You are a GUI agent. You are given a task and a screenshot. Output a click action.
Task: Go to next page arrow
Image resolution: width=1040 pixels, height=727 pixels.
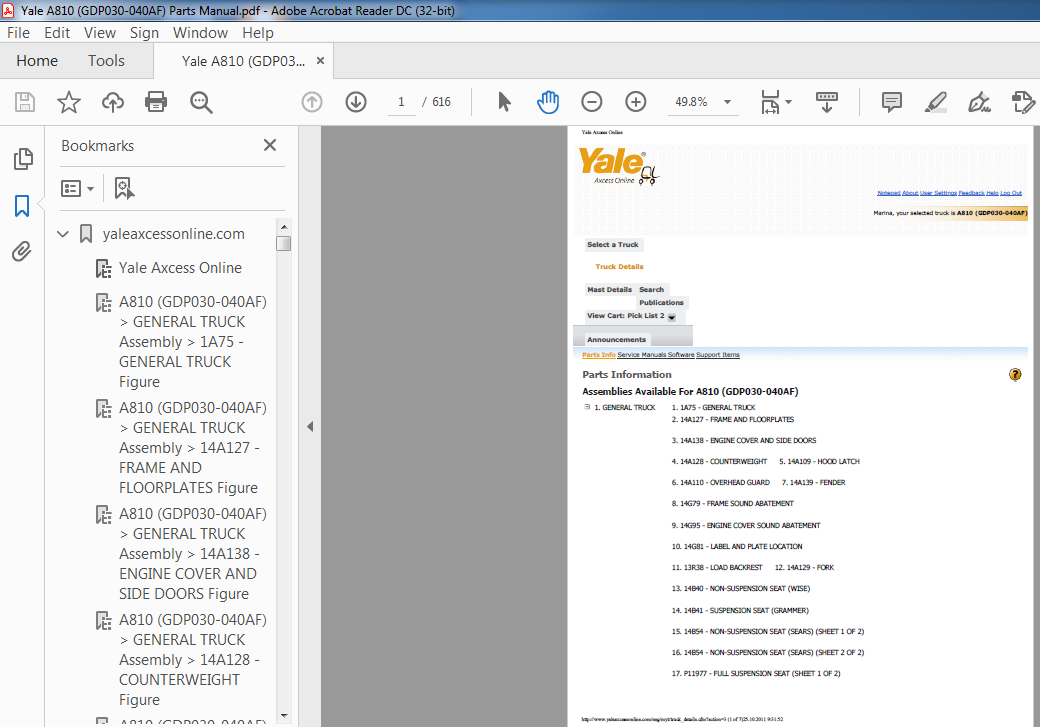(x=356, y=102)
